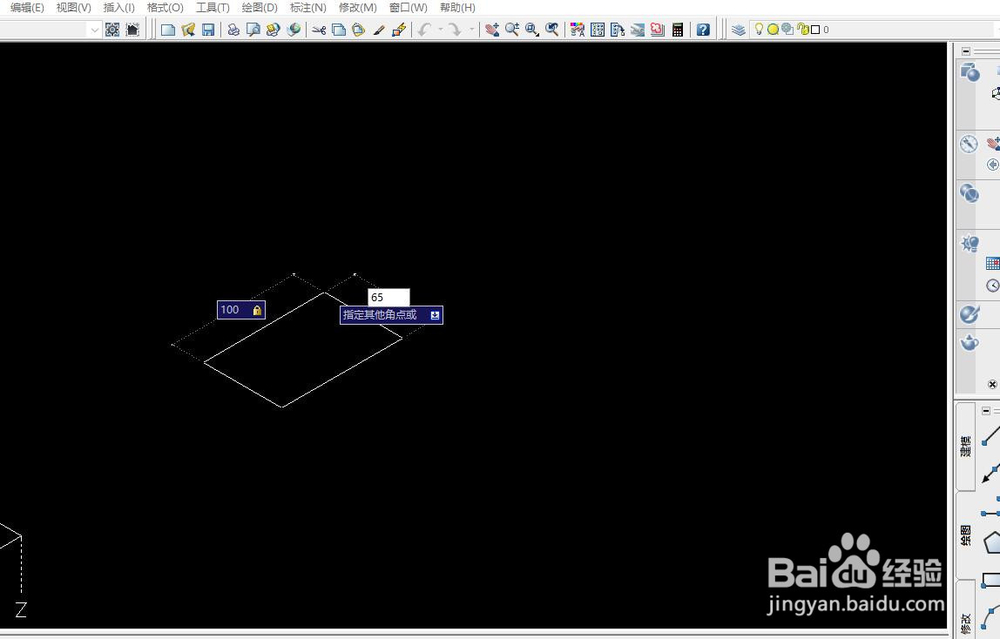Open the 插入(I) menu
The width and height of the screenshot is (1000, 639).
coord(119,8)
